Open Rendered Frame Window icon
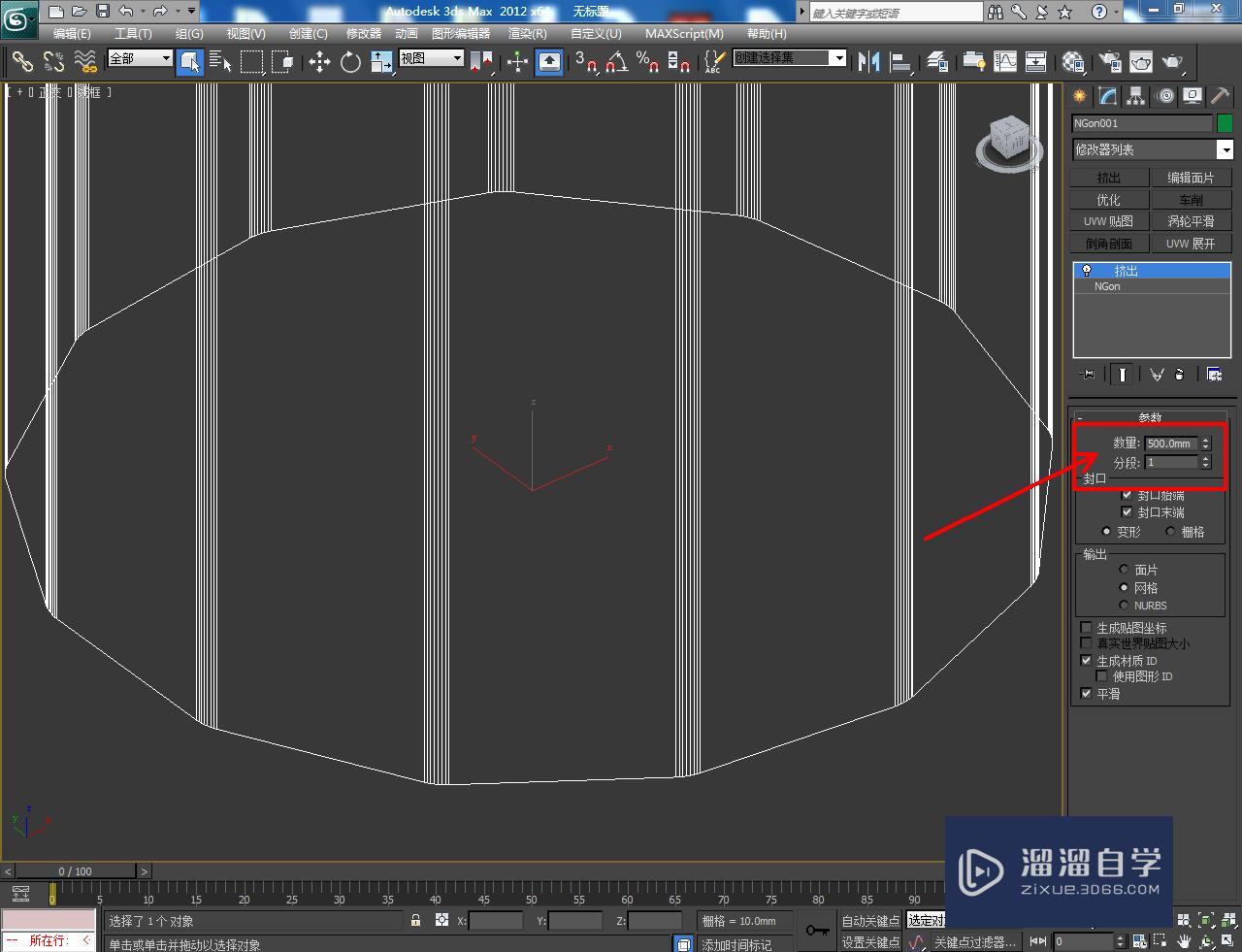This screenshot has height=952, width=1242. click(1141, 62)
